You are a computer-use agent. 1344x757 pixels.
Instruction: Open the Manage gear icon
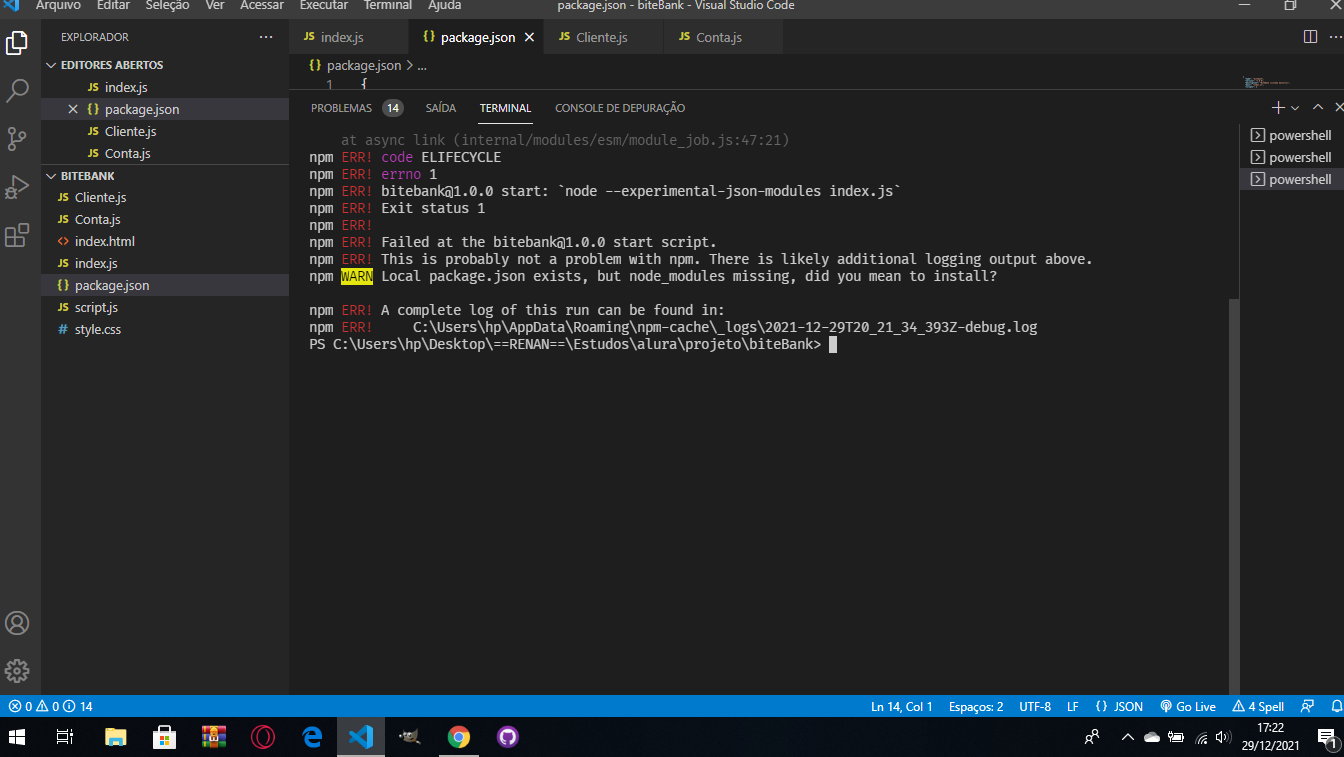coord(17,670)
